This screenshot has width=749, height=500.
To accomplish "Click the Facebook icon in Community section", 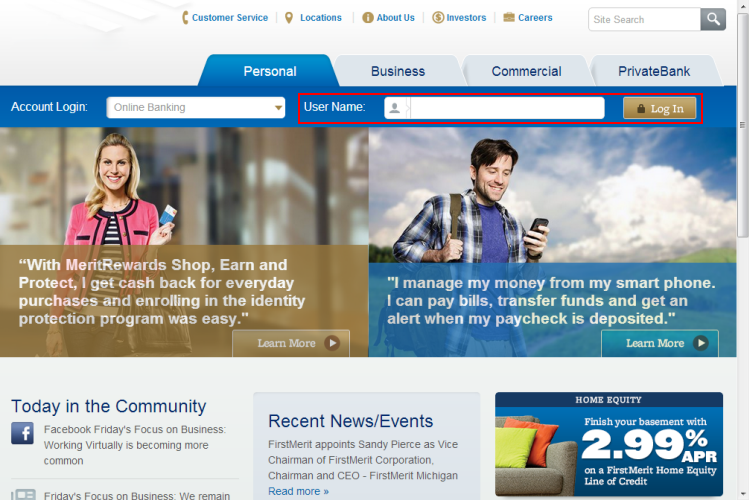I will tap(23, 433).
